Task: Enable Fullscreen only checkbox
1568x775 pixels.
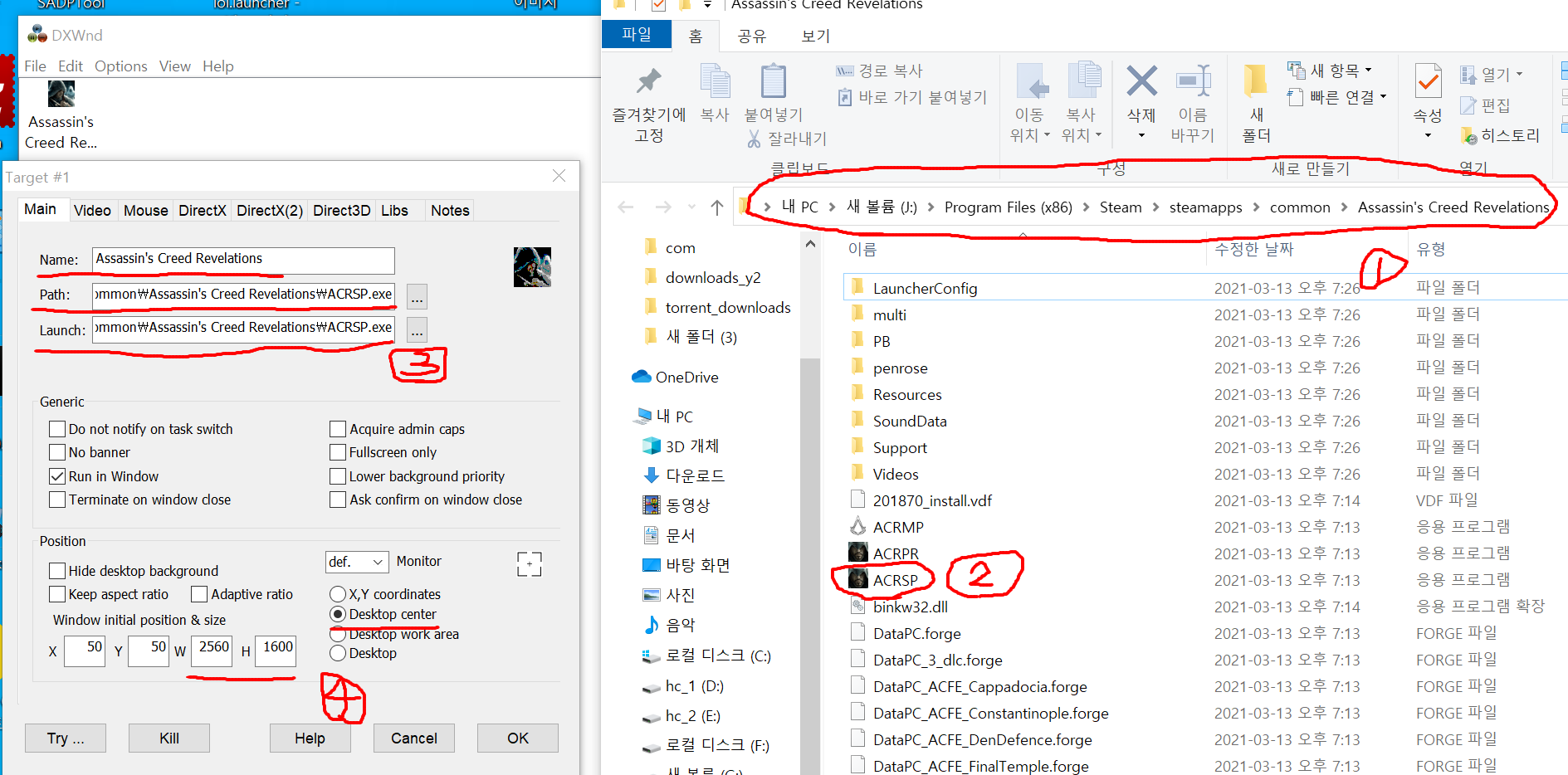Action: [x=338, y=452]
